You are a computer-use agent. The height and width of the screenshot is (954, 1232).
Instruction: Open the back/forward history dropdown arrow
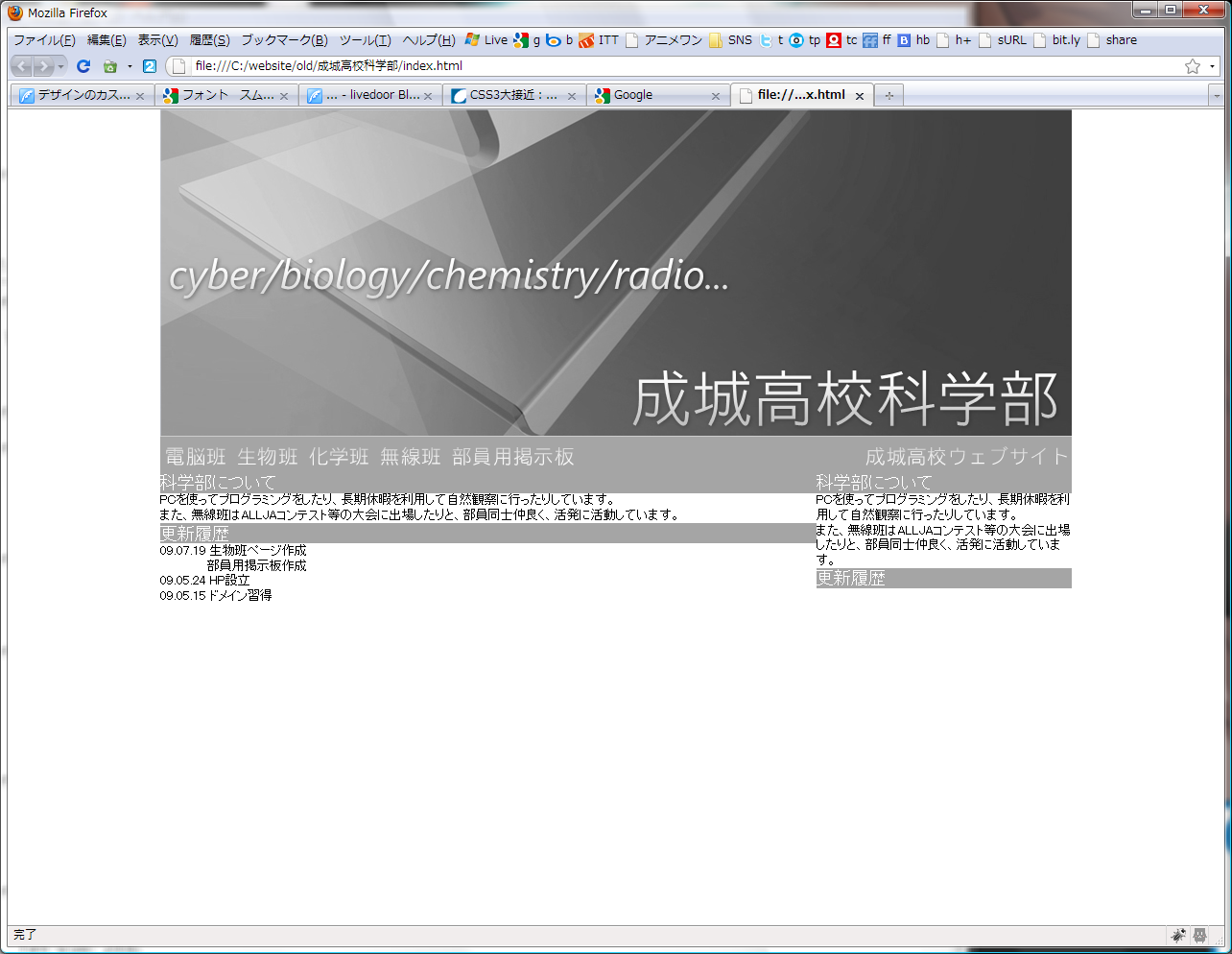(x=60, y=66)
